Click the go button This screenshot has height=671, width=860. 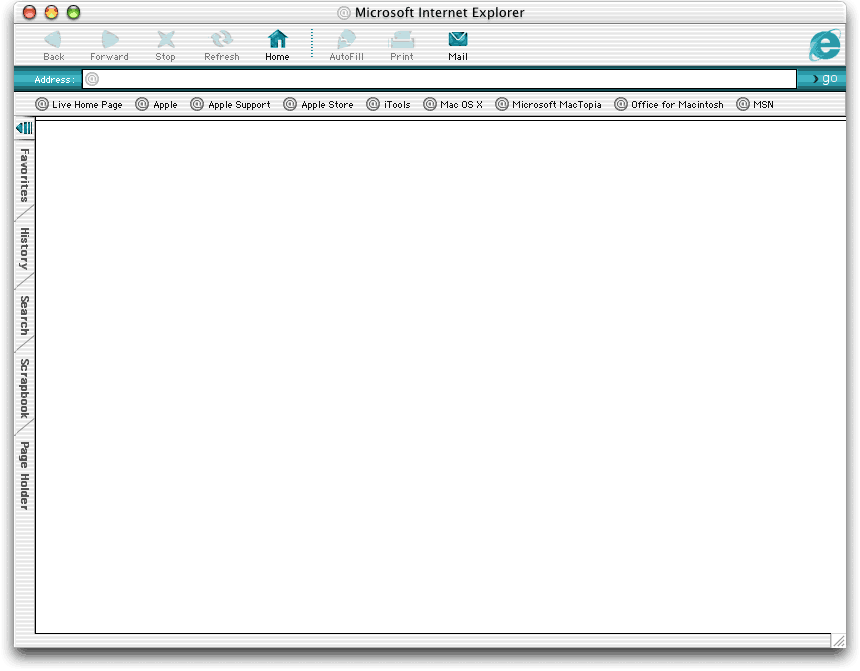coord(825,79)
